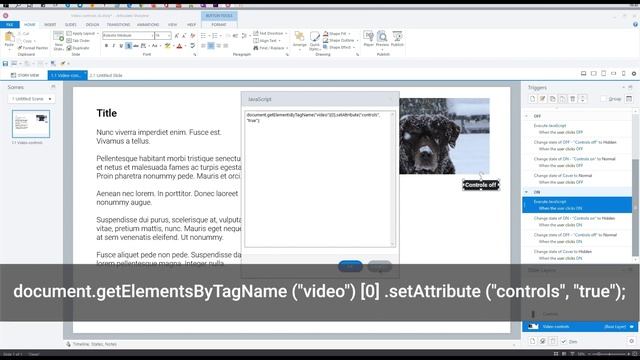Toggle center text alignment

(211, 46)
